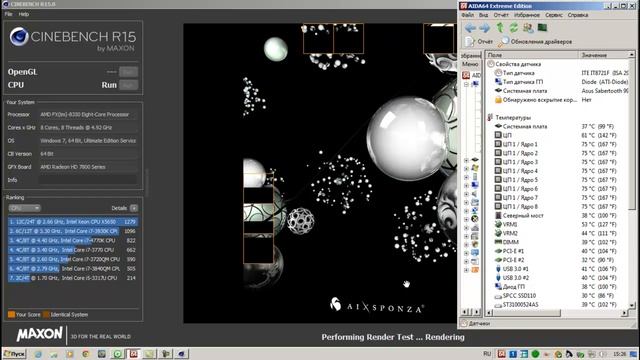Click green circle taskbar button
640x360 pixels.
pyautogui.click(x=118, y=354)
